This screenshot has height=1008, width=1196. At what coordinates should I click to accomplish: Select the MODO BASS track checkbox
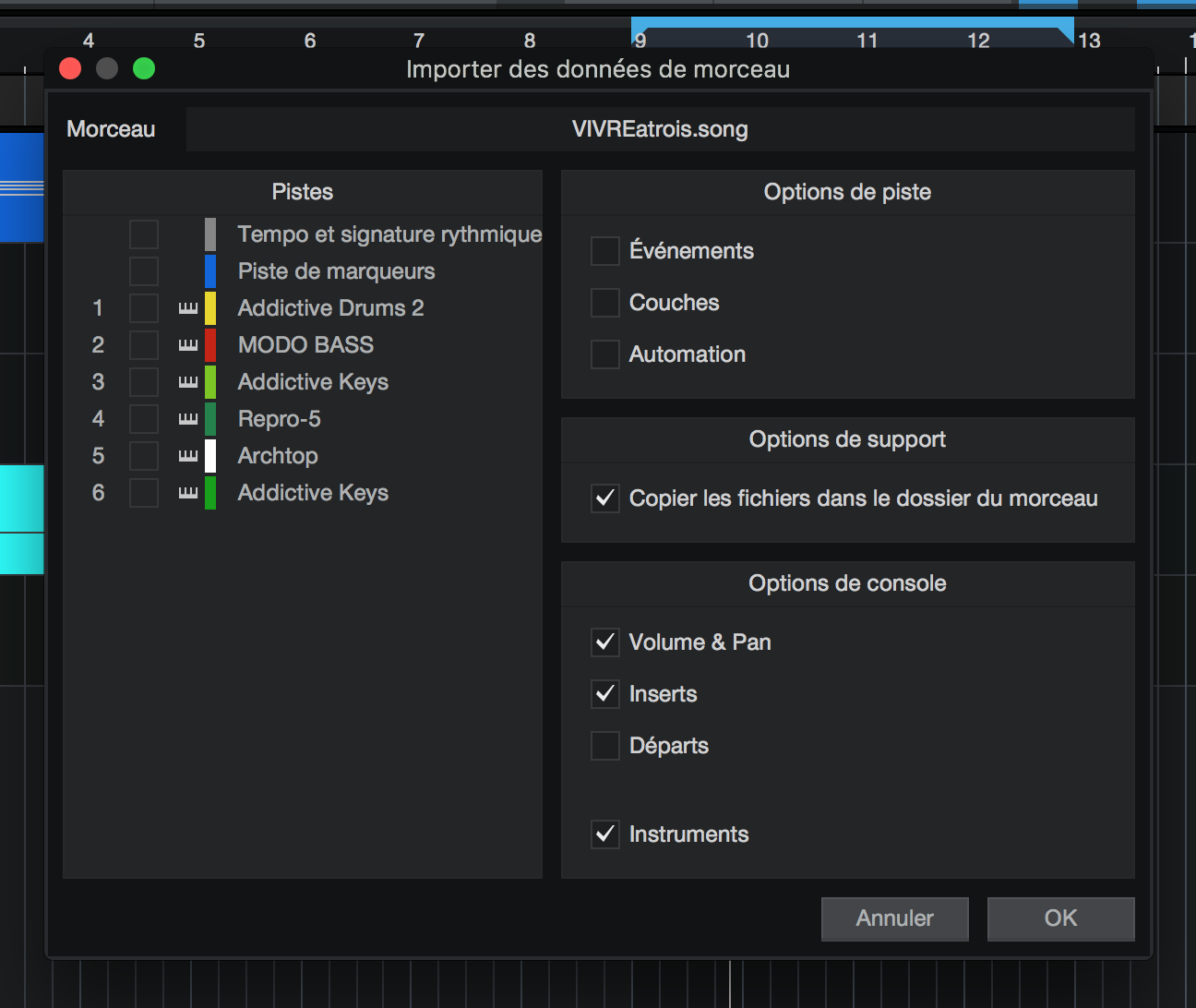coord(144,345)
